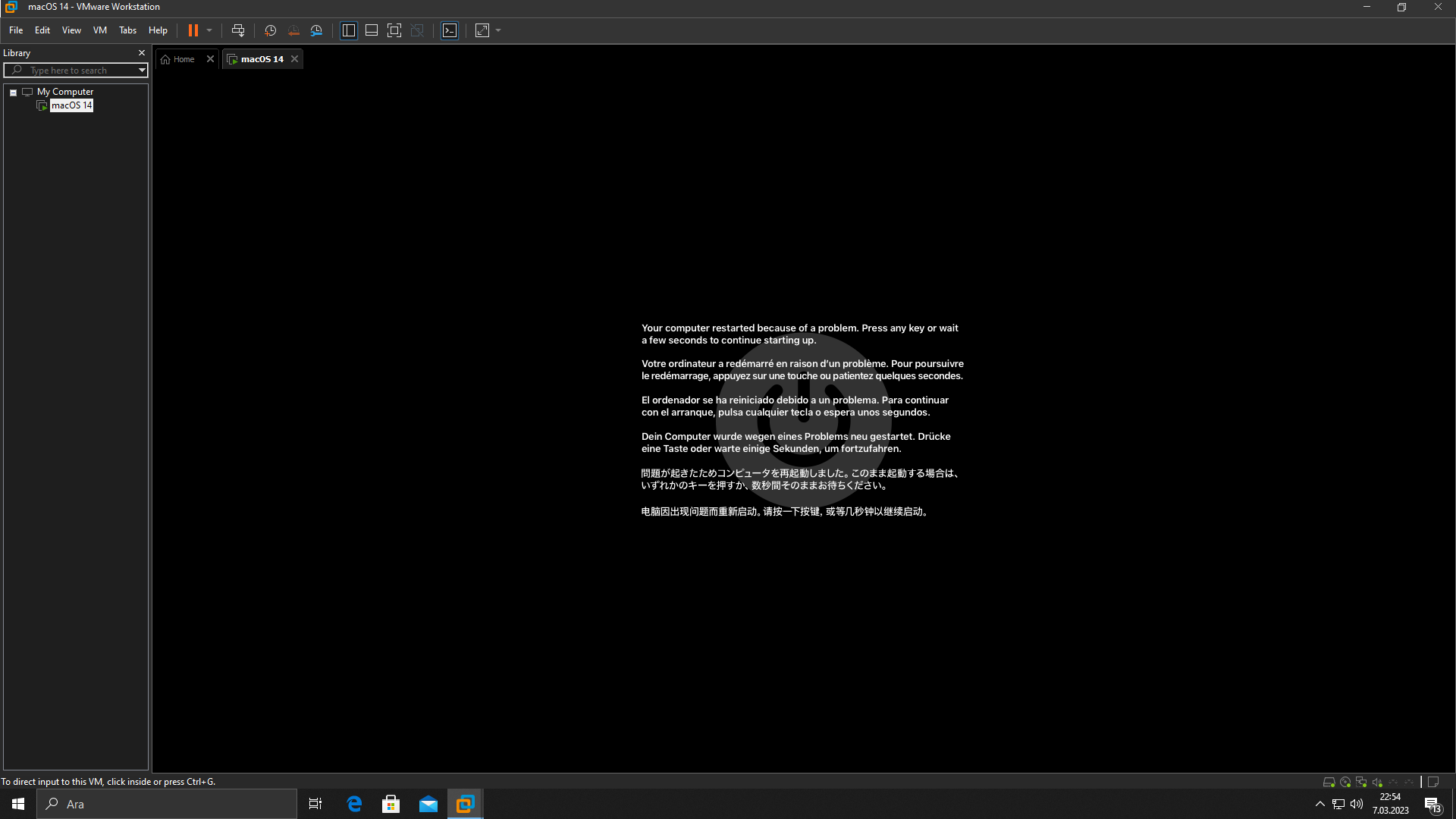Open the snapshot manager wrench-clock icon

click(x=317, y=30)
